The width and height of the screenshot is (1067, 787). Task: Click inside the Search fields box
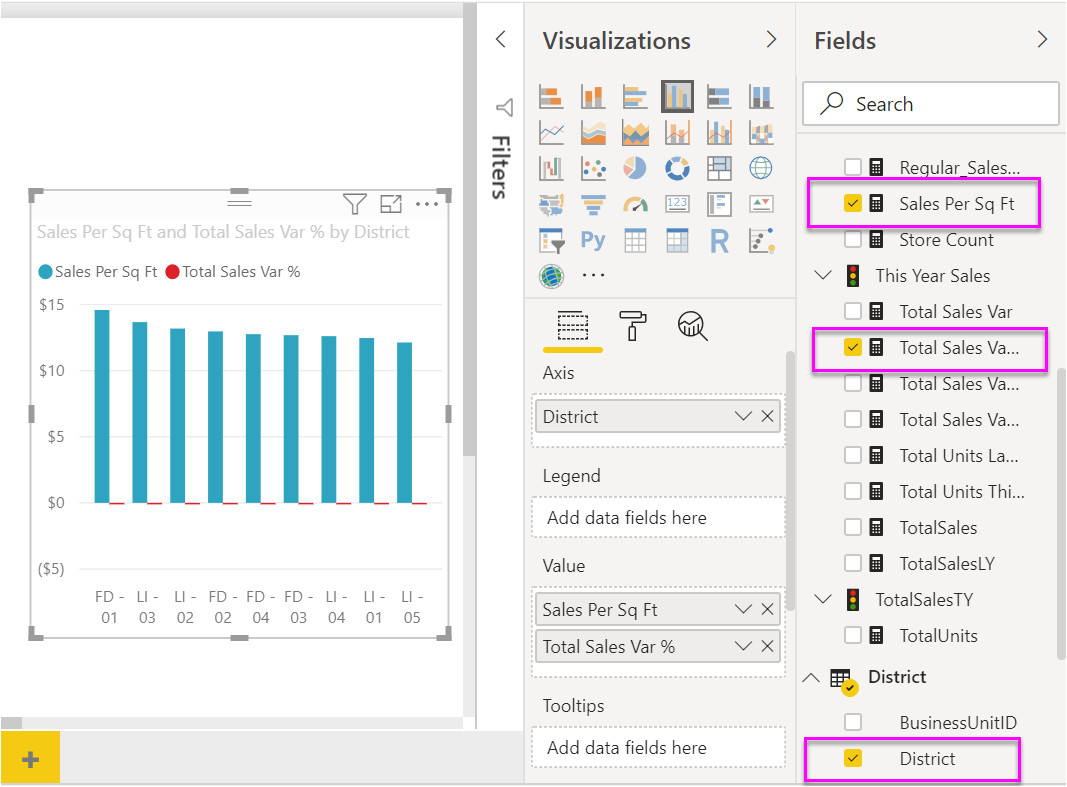pos(930,103)
